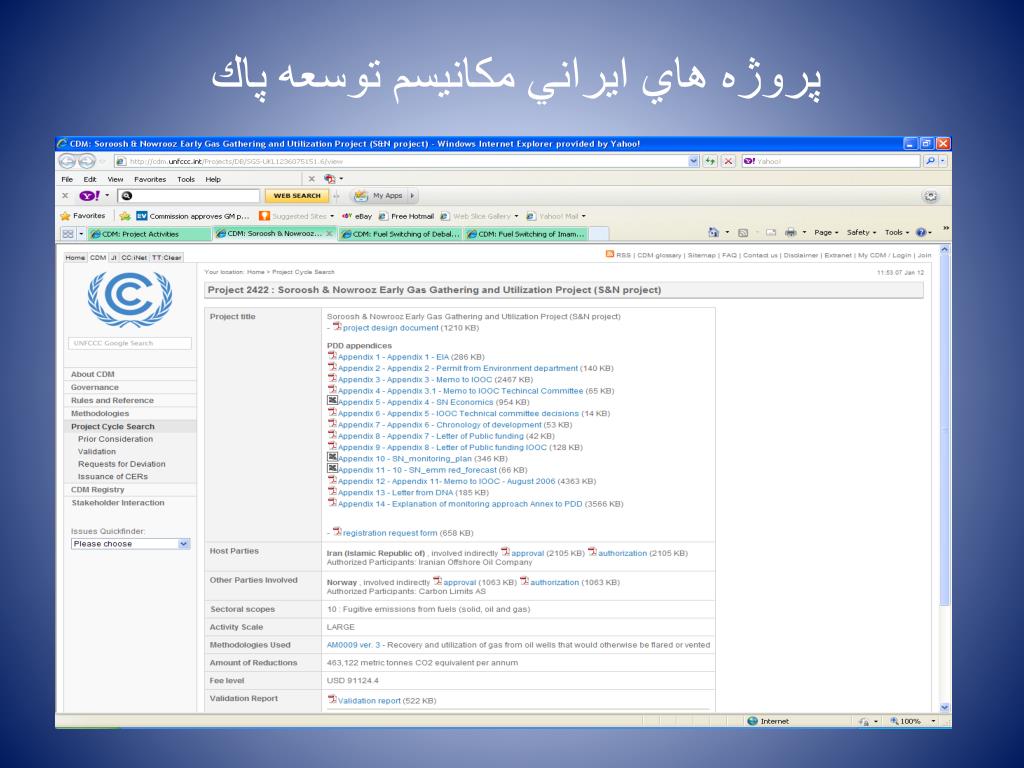Click the Help question mark icon

[921, 232]
